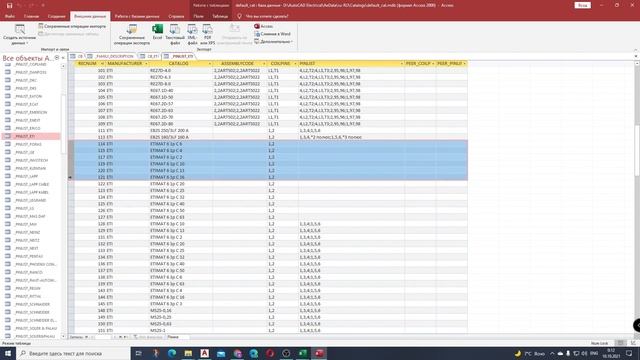This screenshot has width=640, height=360.
Task: Click the Нет фильтра indicator
Action: tap(148, 337)
